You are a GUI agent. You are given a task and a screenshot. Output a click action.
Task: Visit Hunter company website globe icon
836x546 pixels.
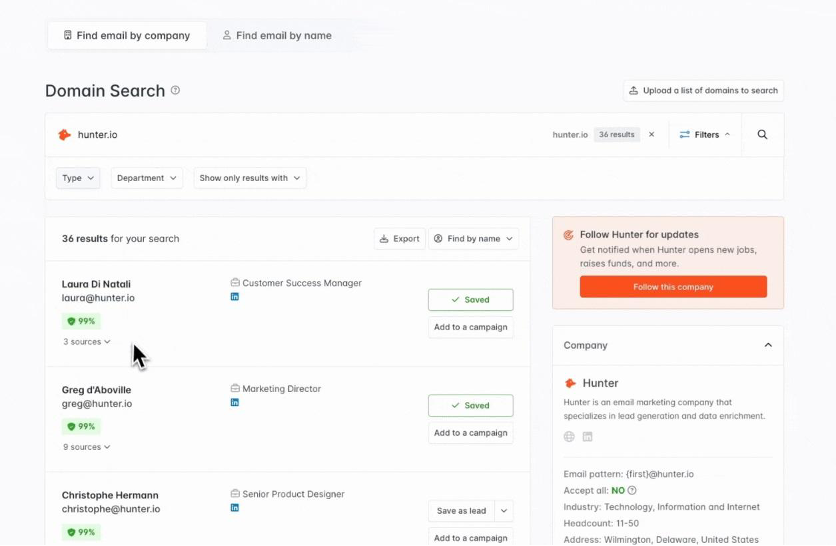coord(569,437)
